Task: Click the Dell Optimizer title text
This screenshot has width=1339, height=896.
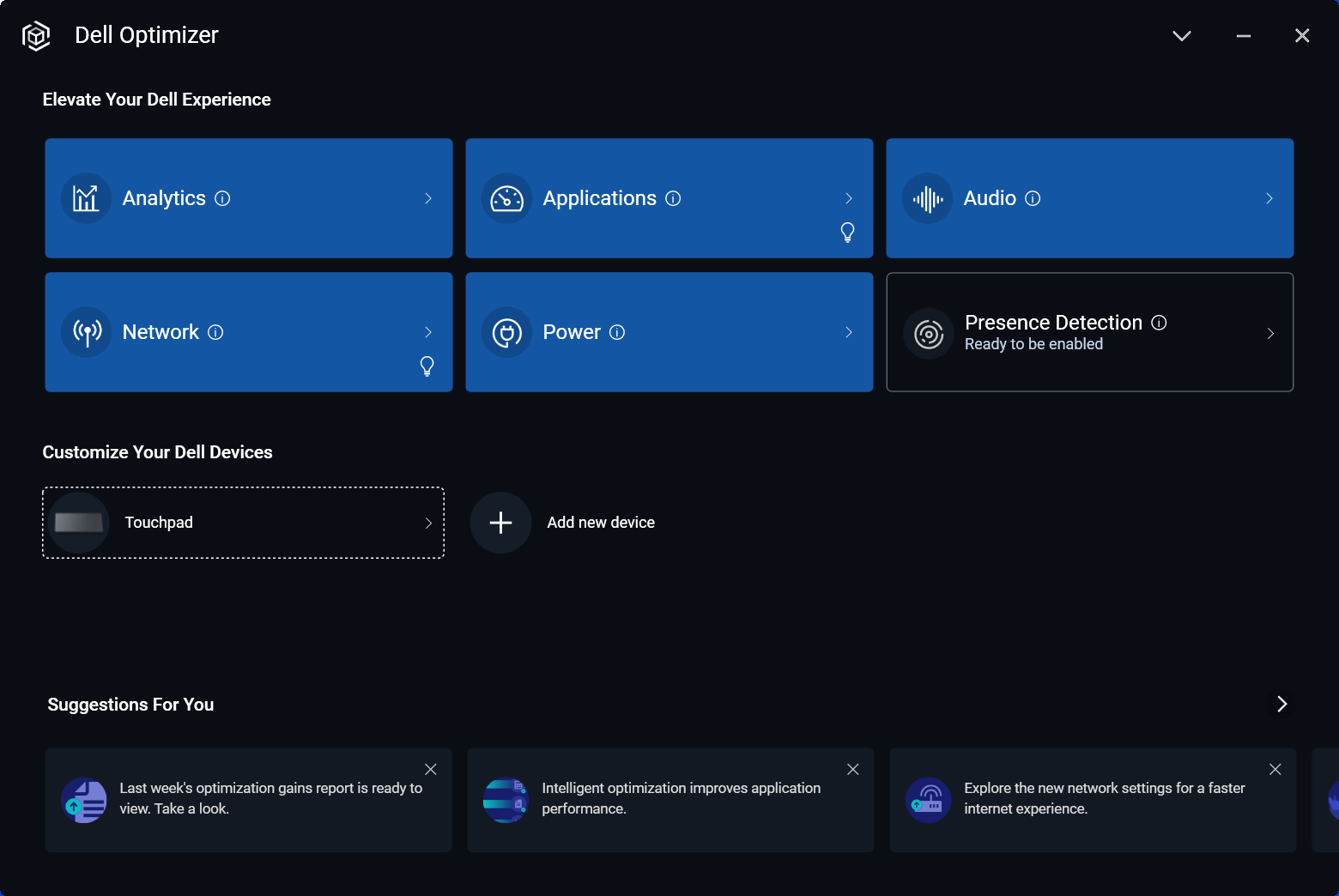Action: pos(147,35)
